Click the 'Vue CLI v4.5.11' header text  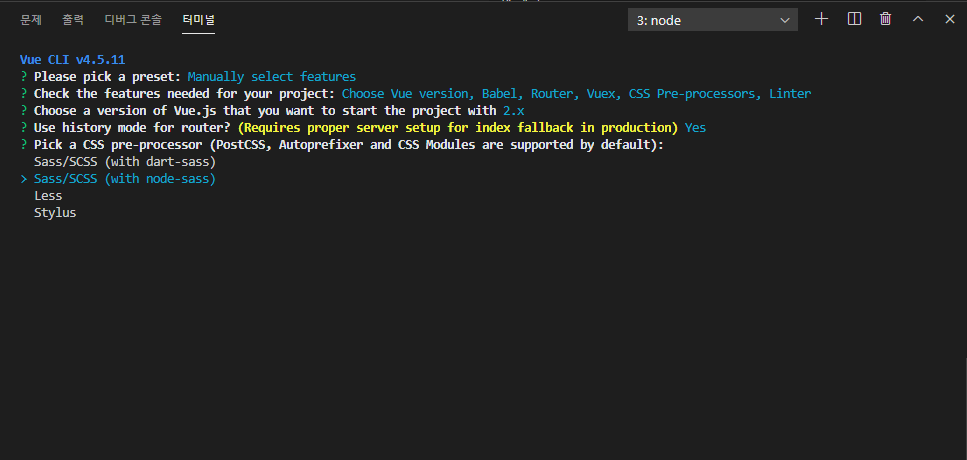point(73,60)
